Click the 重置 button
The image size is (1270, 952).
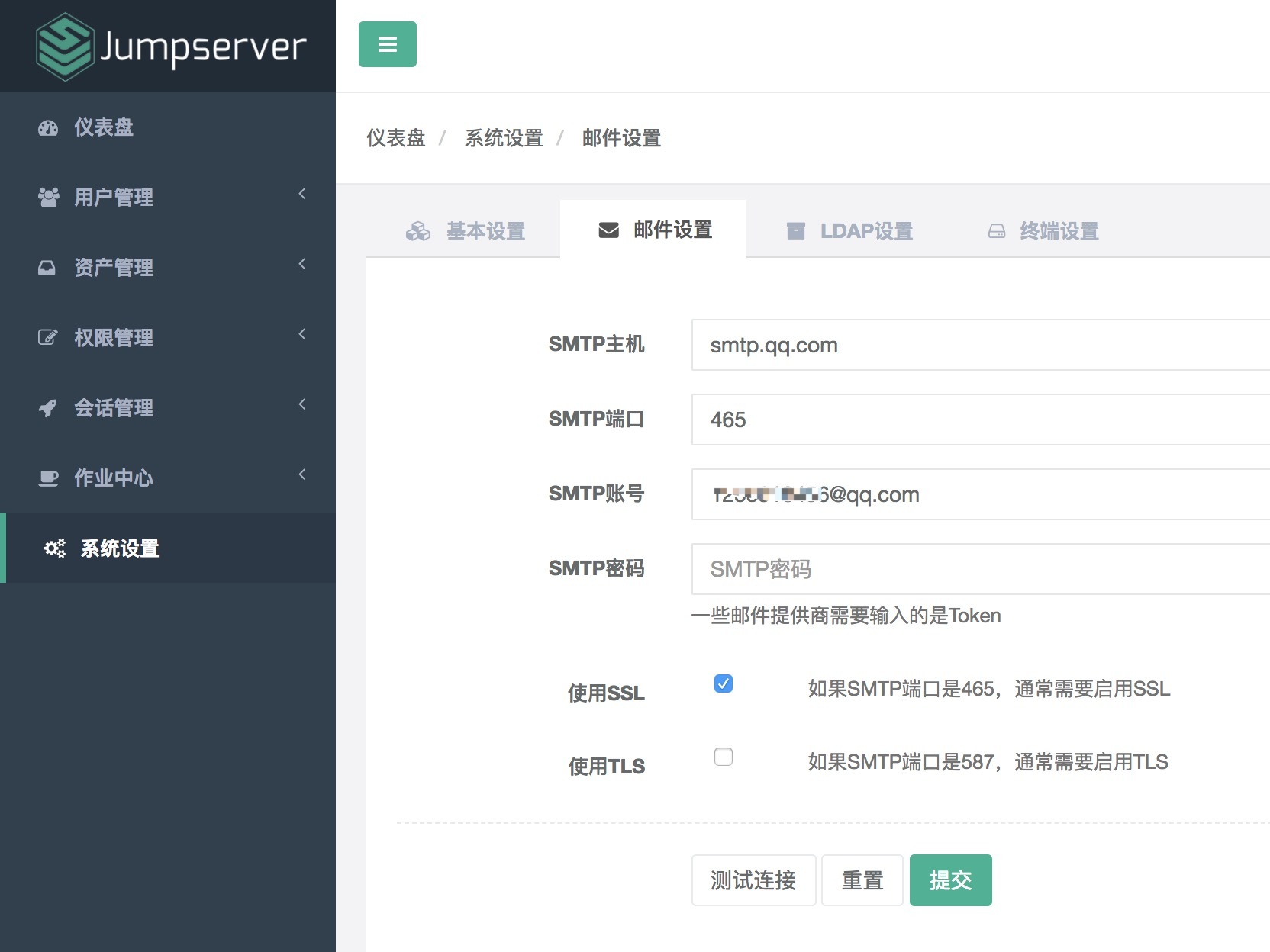(x=862, y=880)
